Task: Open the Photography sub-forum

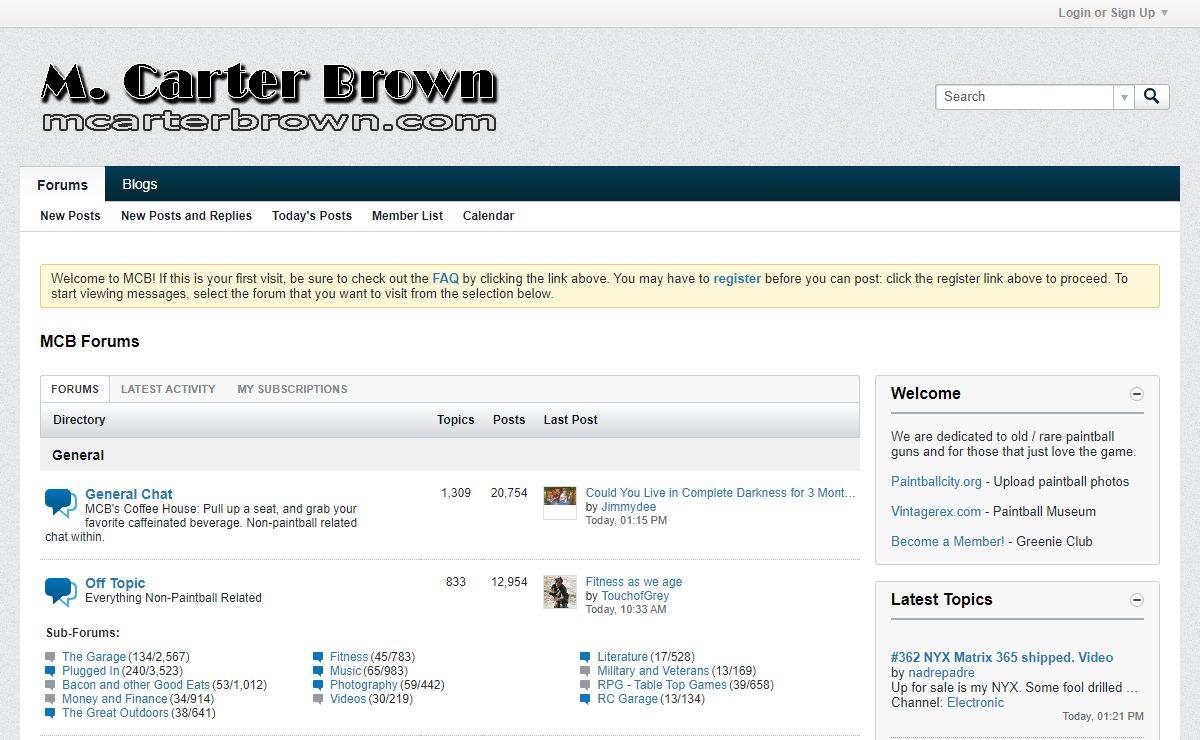Action: 364,685
